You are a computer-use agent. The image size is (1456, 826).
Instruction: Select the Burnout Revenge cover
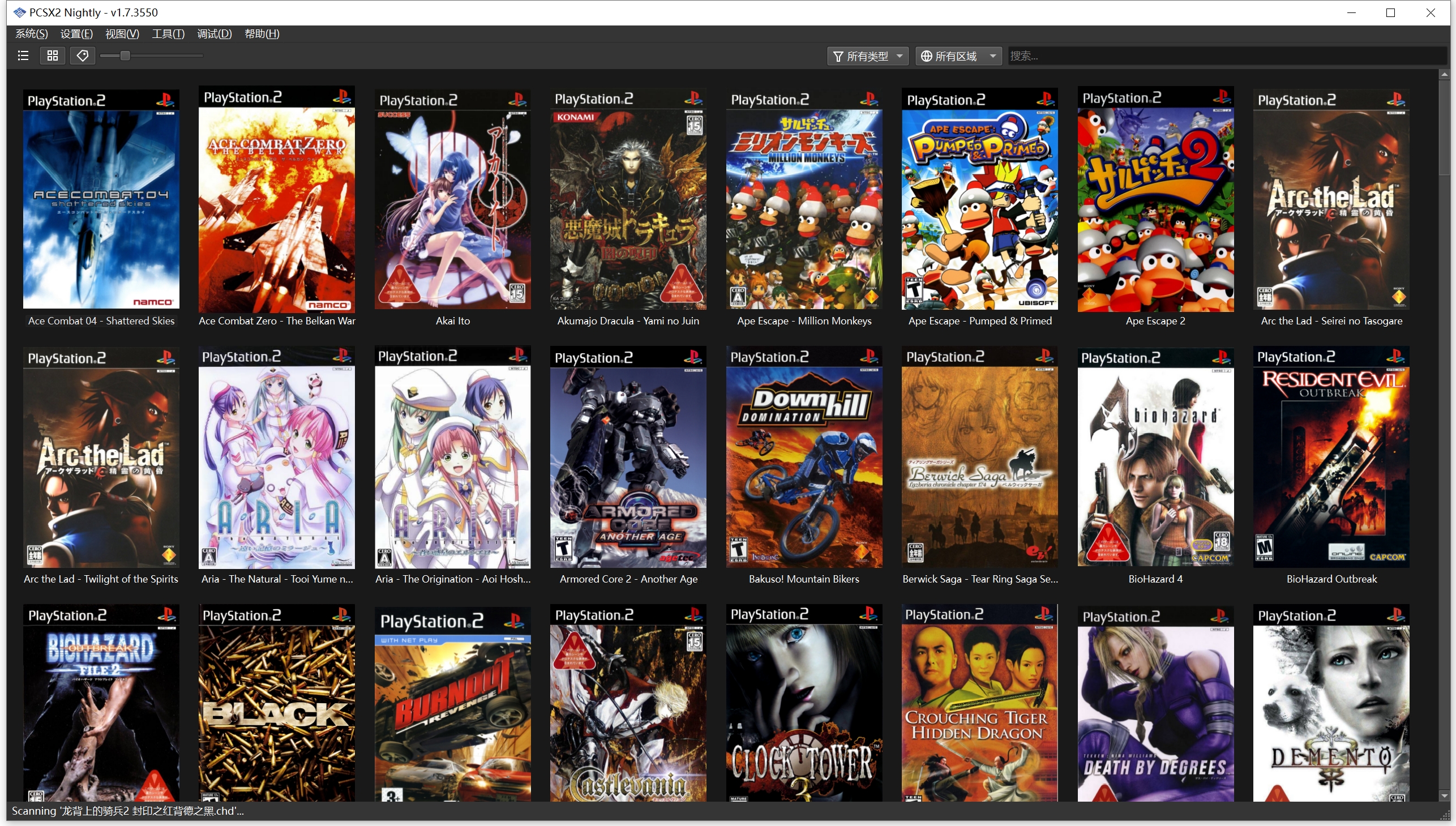point(453,705)
